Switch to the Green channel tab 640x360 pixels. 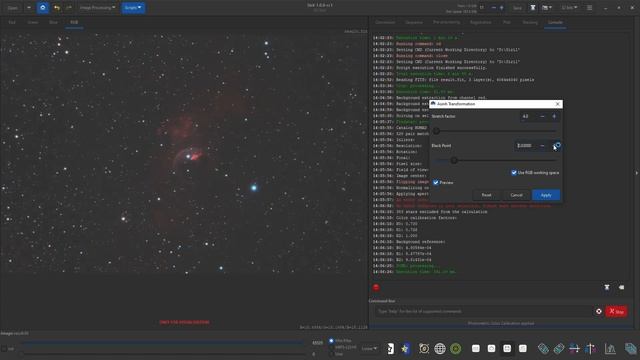pyautogui.click(x=33, y=22)
